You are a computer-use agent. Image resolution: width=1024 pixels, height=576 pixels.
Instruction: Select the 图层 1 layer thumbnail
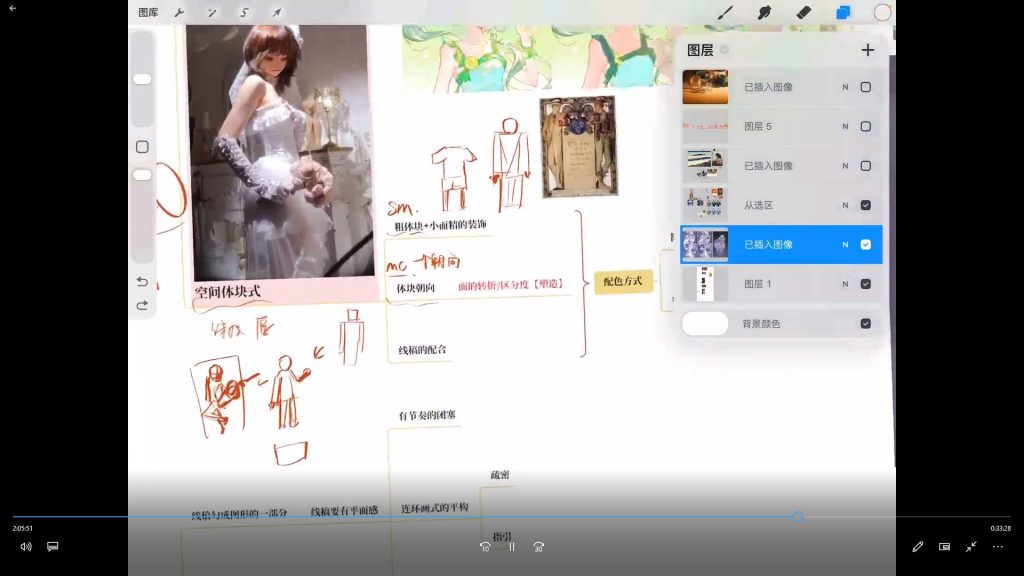point(705,284)
